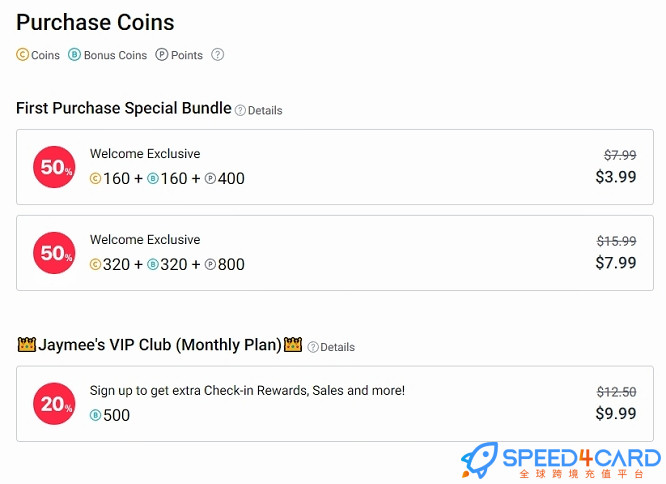Click the 20% badge on VIP plan
666x484 pixels.
tap(54, 404)
